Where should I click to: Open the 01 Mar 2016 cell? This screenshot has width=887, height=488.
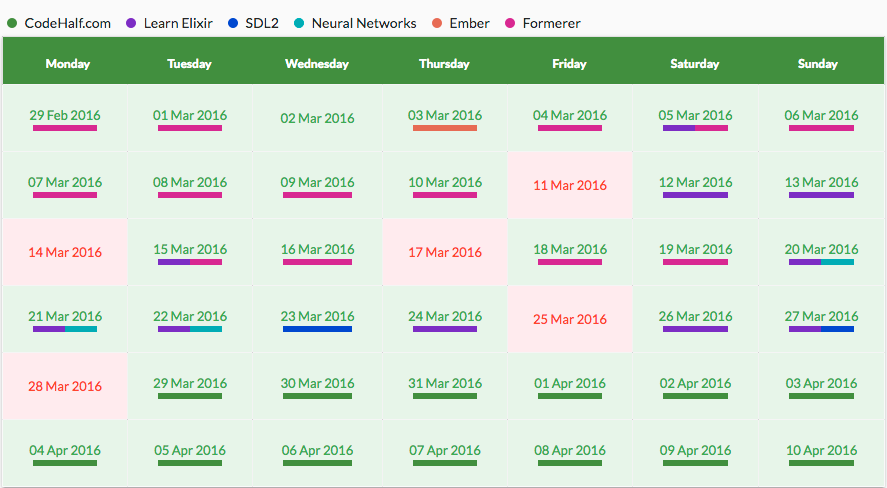coord(190,118)
